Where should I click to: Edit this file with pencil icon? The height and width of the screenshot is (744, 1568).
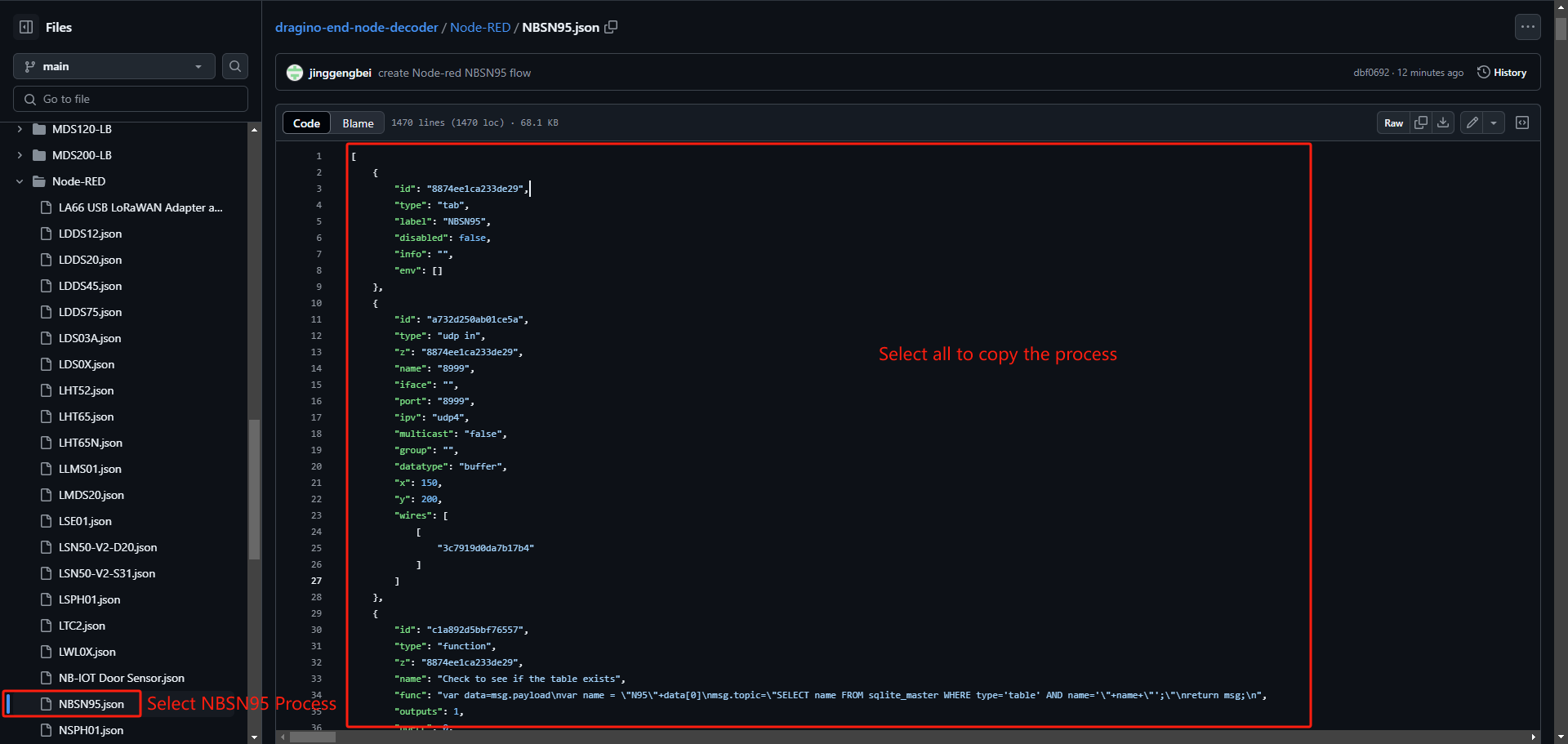1472,123
